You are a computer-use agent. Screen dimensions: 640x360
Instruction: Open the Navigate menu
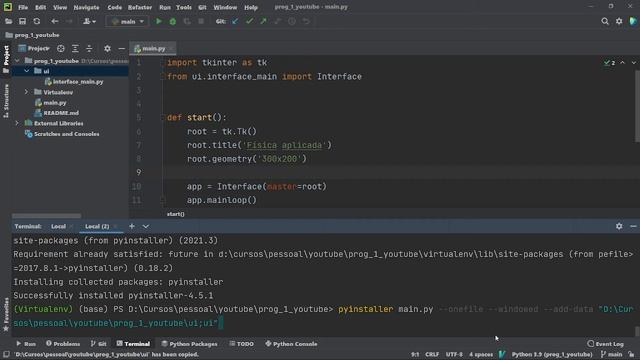coord(86,7)
